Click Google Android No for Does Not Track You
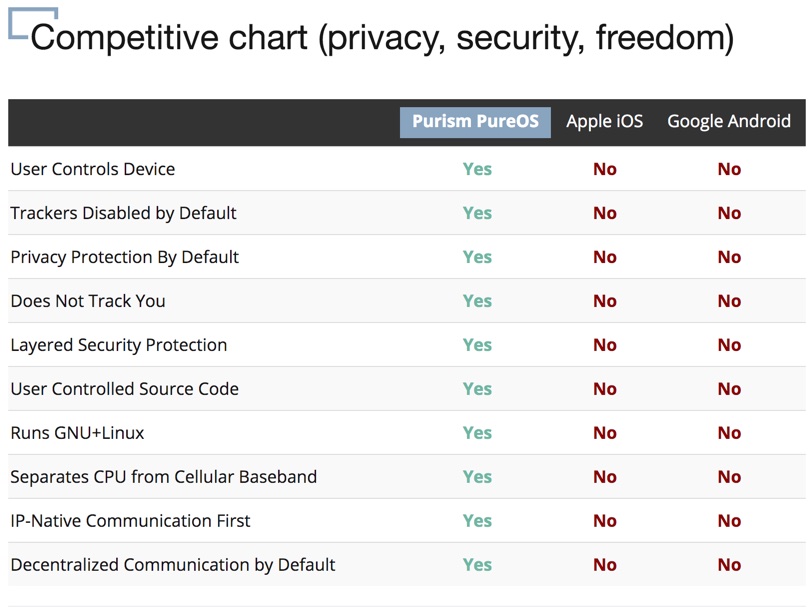812x611 pixels. click(x=729, y=301)
